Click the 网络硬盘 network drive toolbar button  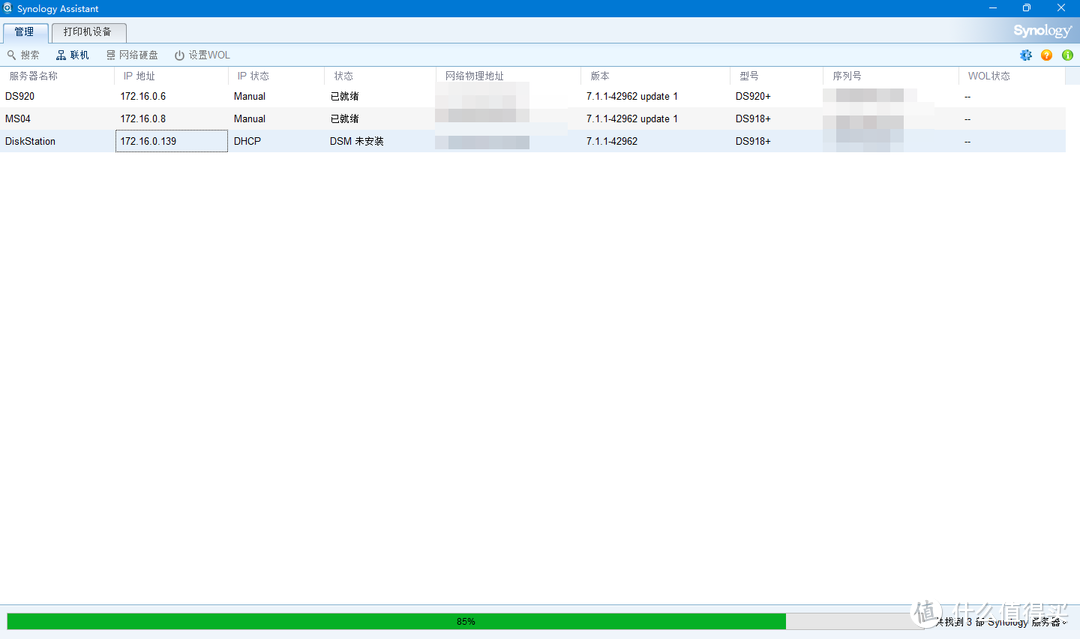132,55
